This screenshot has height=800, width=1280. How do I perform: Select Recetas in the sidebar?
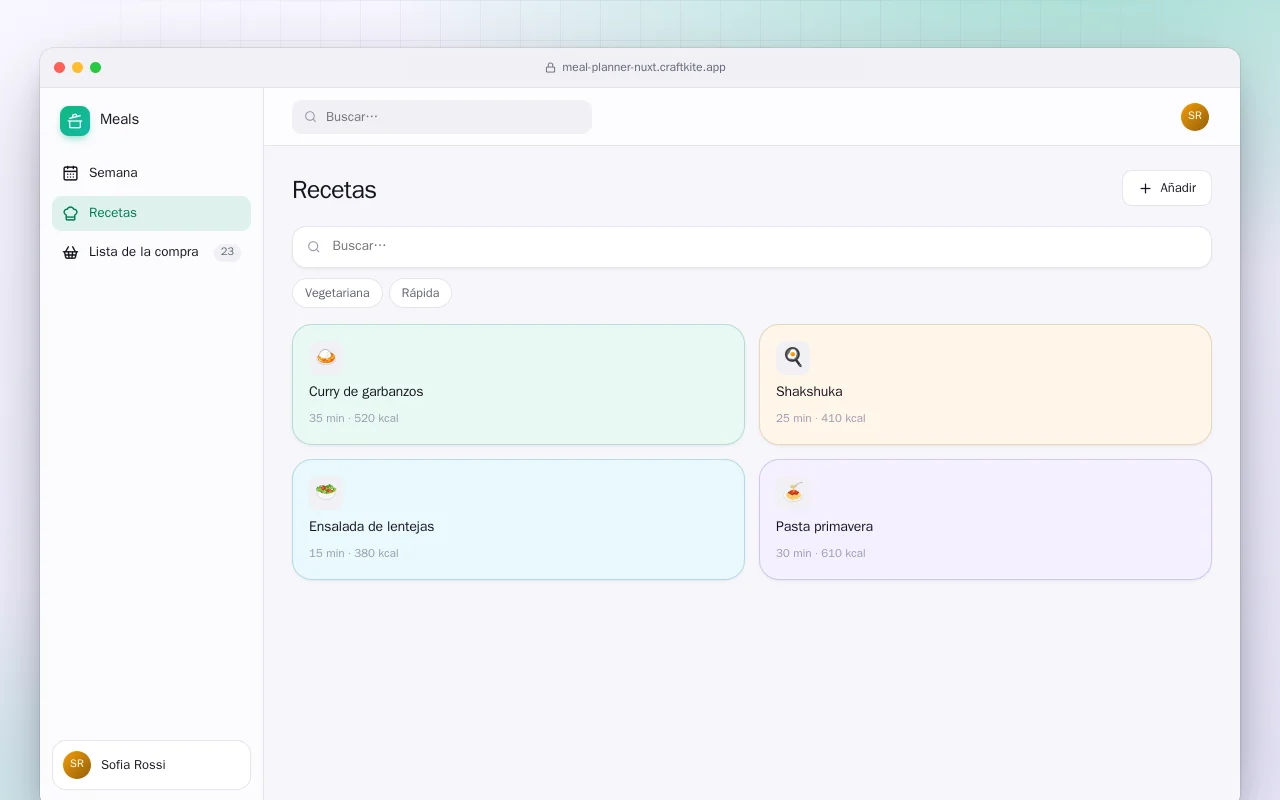click(x=151, y=213)
